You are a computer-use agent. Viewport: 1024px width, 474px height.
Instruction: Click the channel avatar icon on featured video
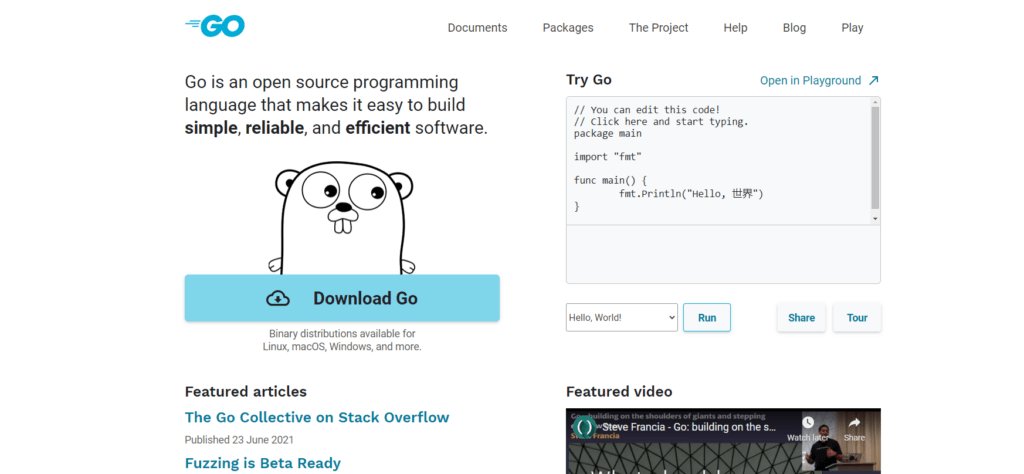[x=584, y=427]
